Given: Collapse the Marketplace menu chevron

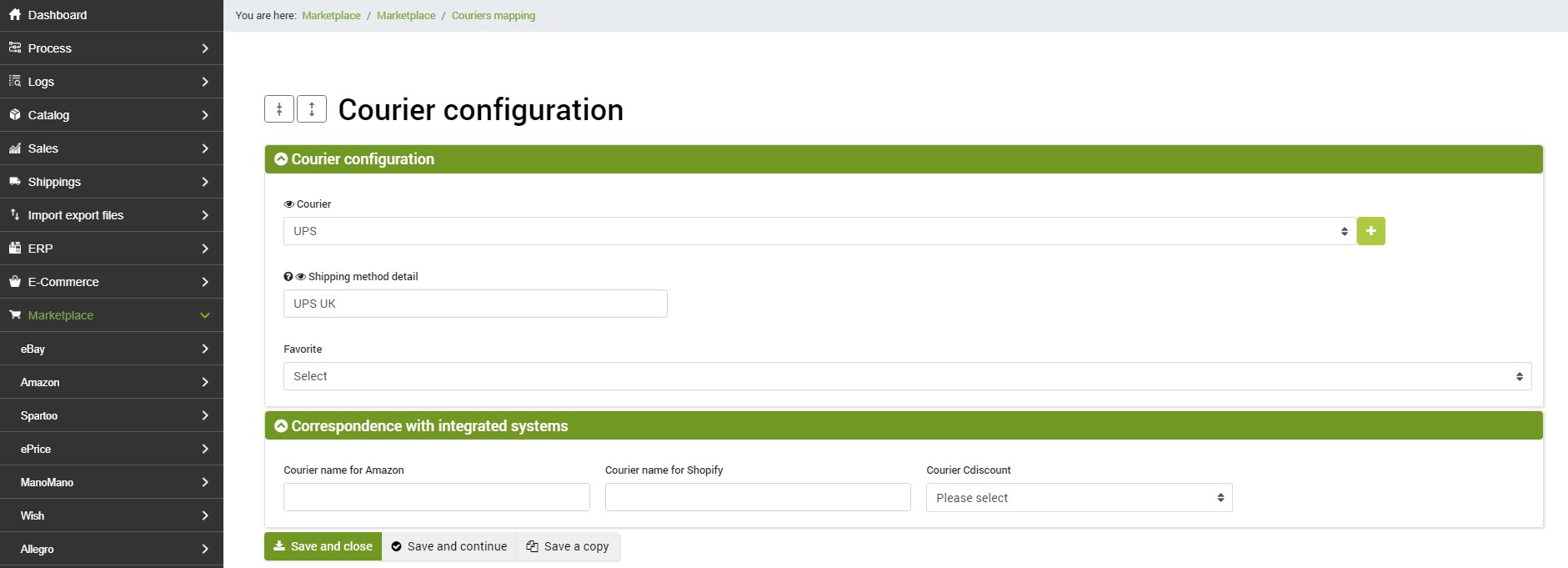Looking at the screenshot, I should tap(205, 315).
